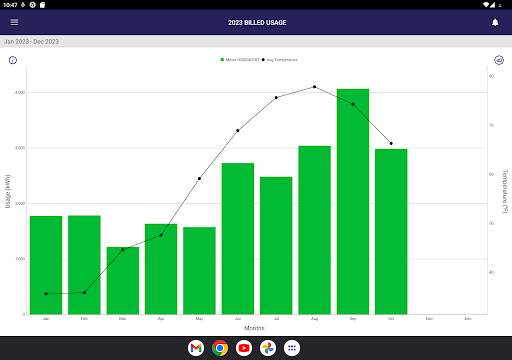The height and width of the screenshot is (360, 512).
Task: Click the 'Nov' month label
Action: point(429,319)
